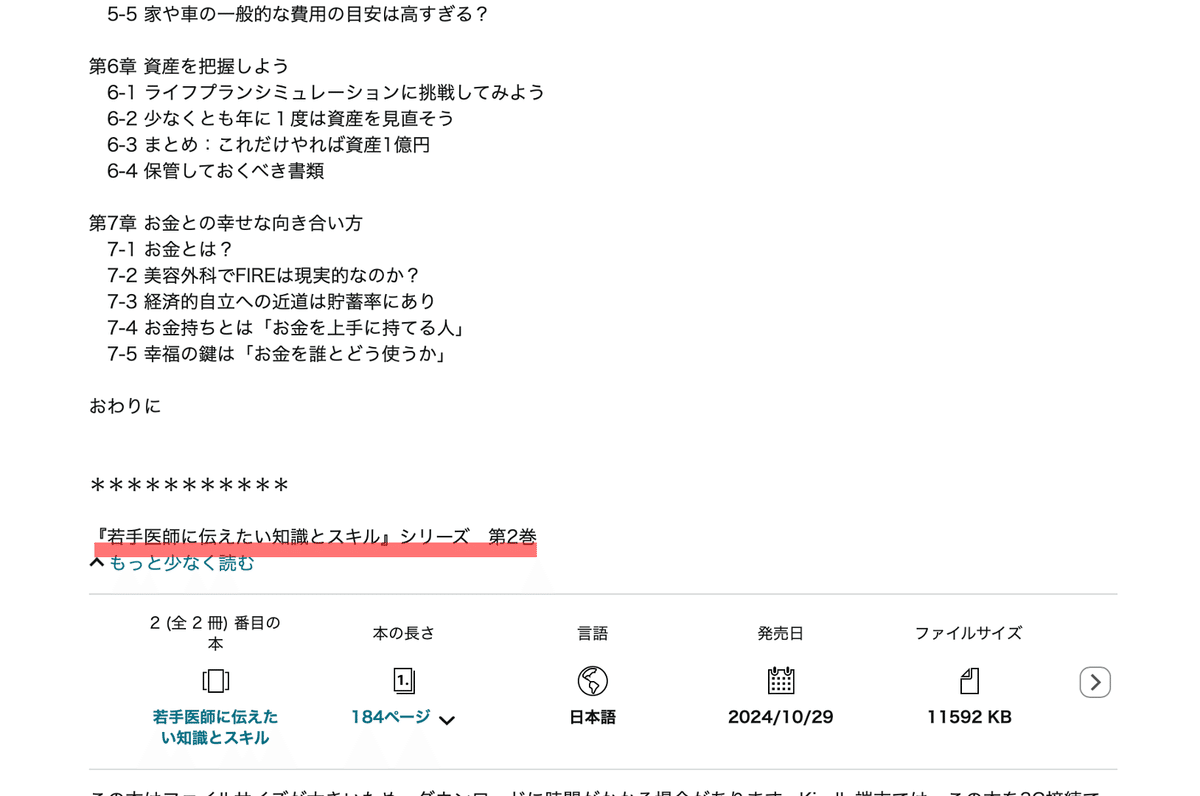This screenshot has height=796, width=1200.
Task: Select text 7-2 美容外科でFIREは現実的なのか?
Action: (x=264, y=275)
